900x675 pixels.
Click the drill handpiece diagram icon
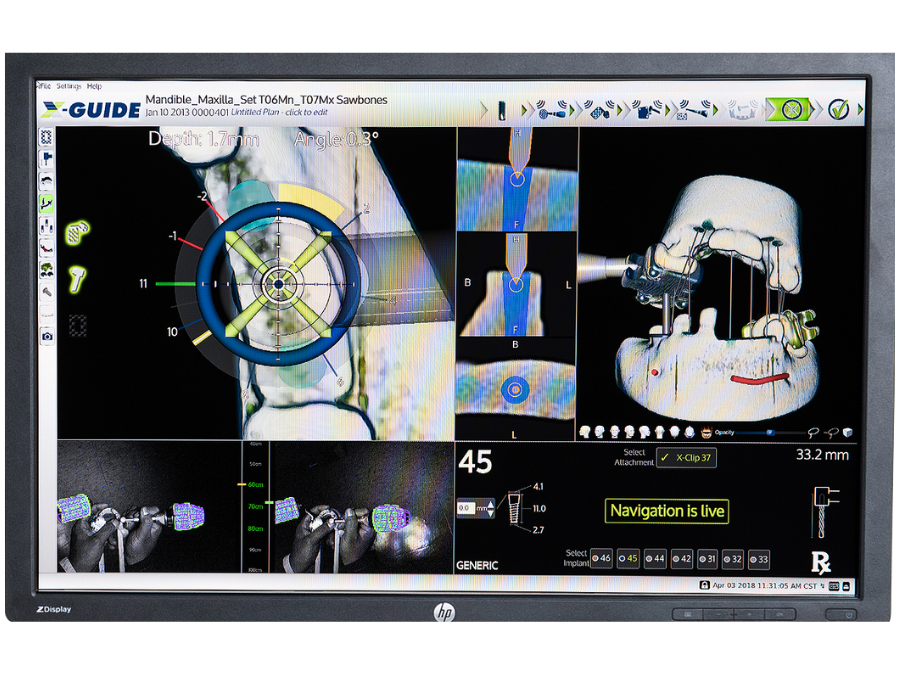click(x=825, y=512)
